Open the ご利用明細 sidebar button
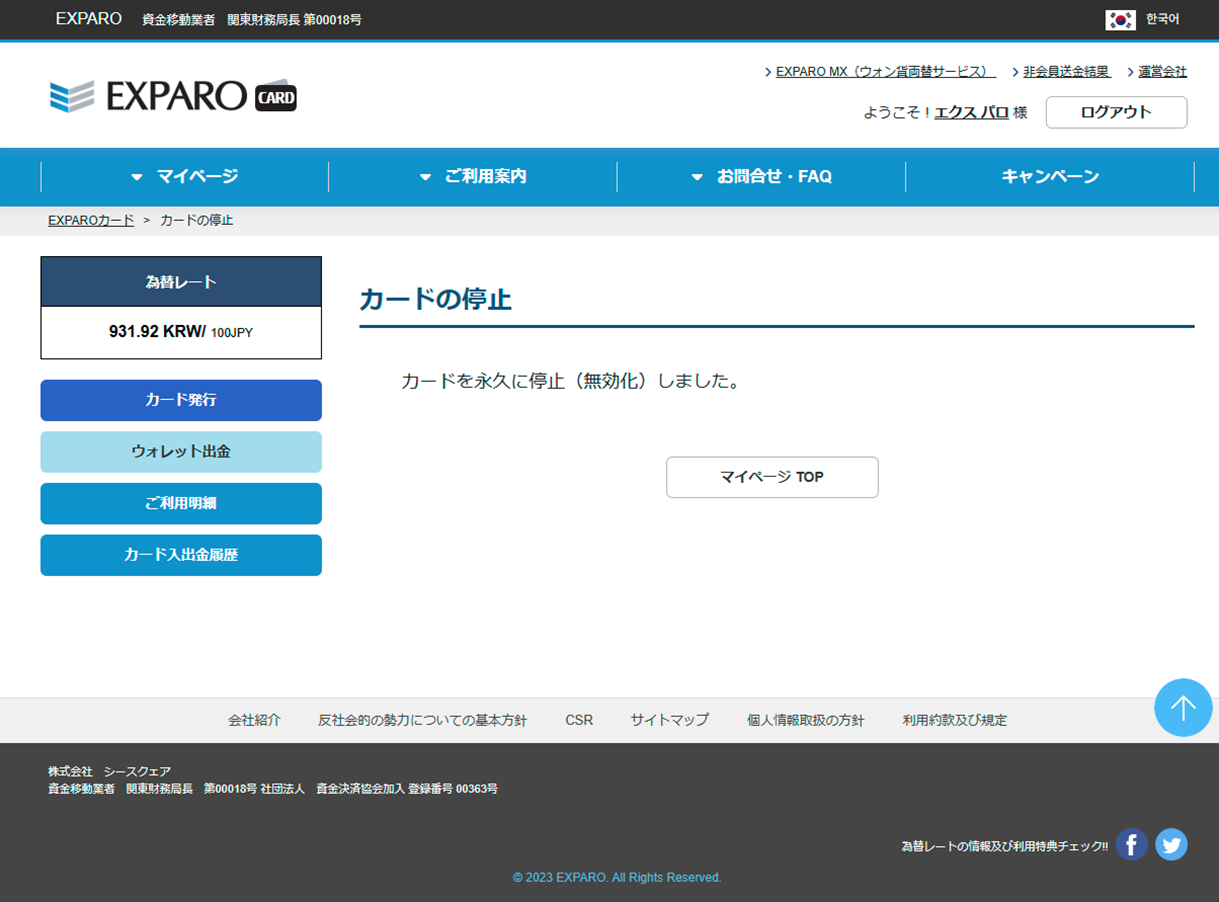Screen dimensions: 1219x902 pos(181,504)
